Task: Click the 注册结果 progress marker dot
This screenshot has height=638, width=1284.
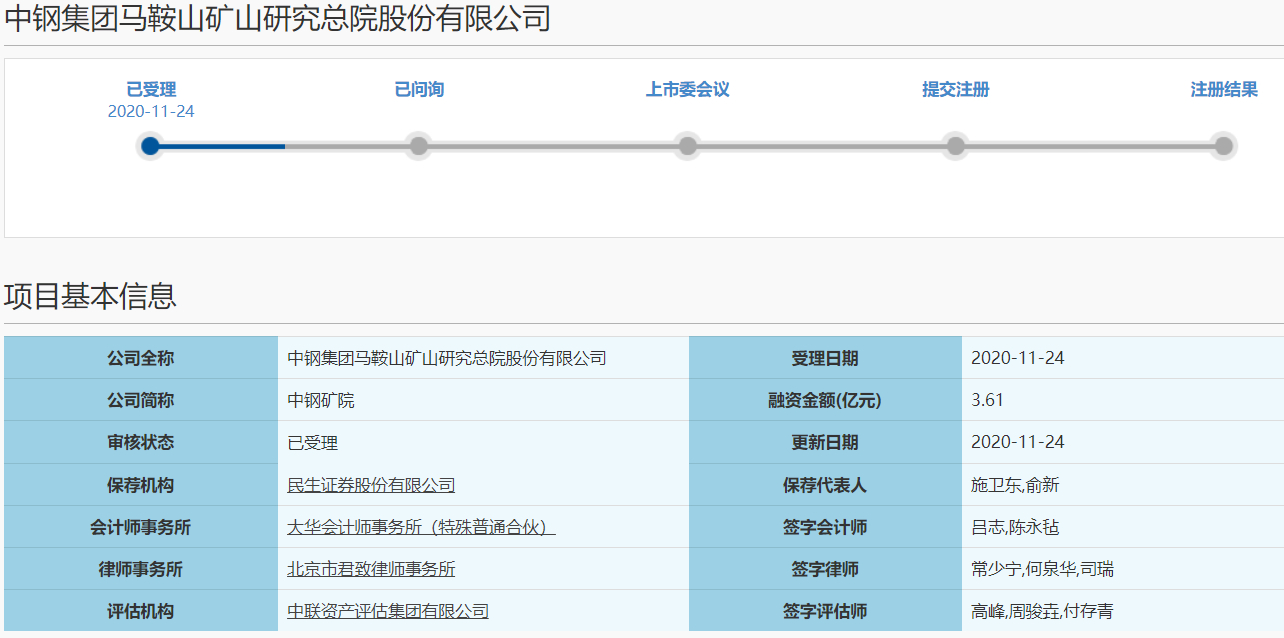Action: click(1223, 146)
